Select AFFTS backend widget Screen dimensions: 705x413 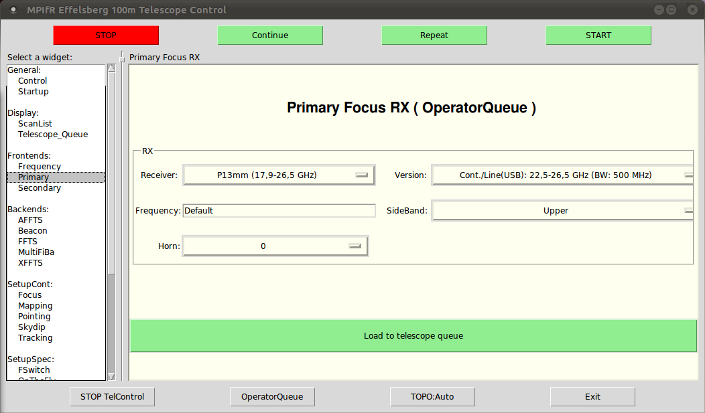pos(30,220)
